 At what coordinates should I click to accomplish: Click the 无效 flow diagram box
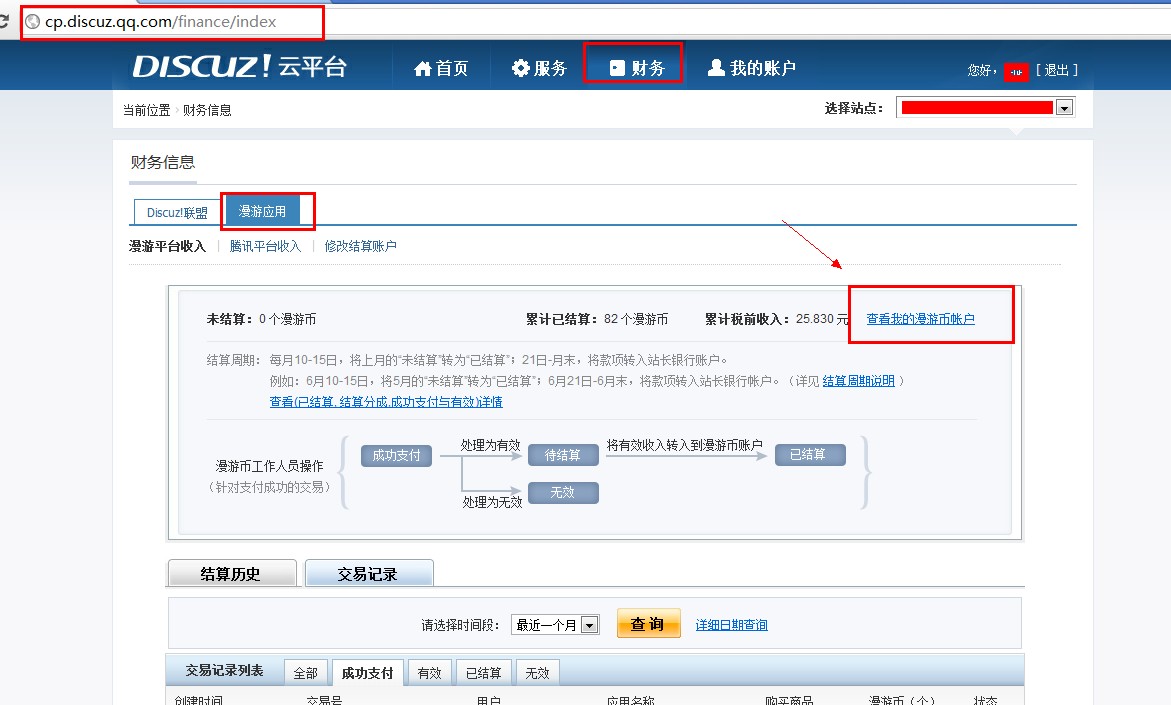click(563, 493)
